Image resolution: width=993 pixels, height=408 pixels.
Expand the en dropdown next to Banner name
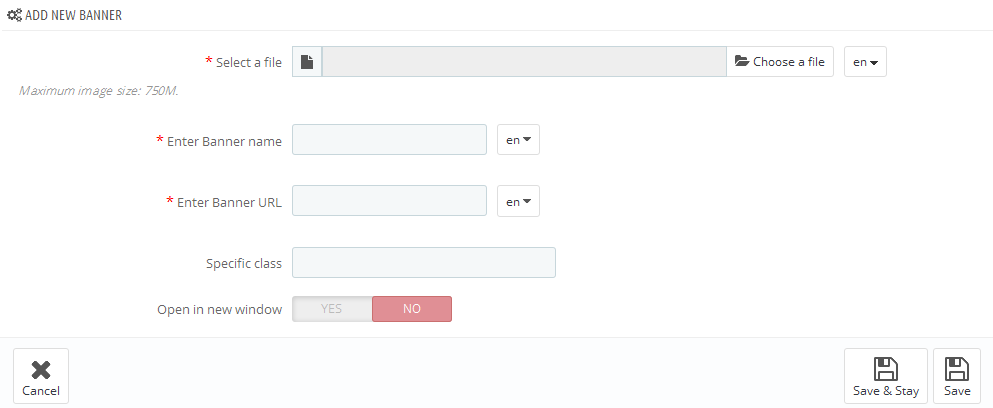point(518,139)
